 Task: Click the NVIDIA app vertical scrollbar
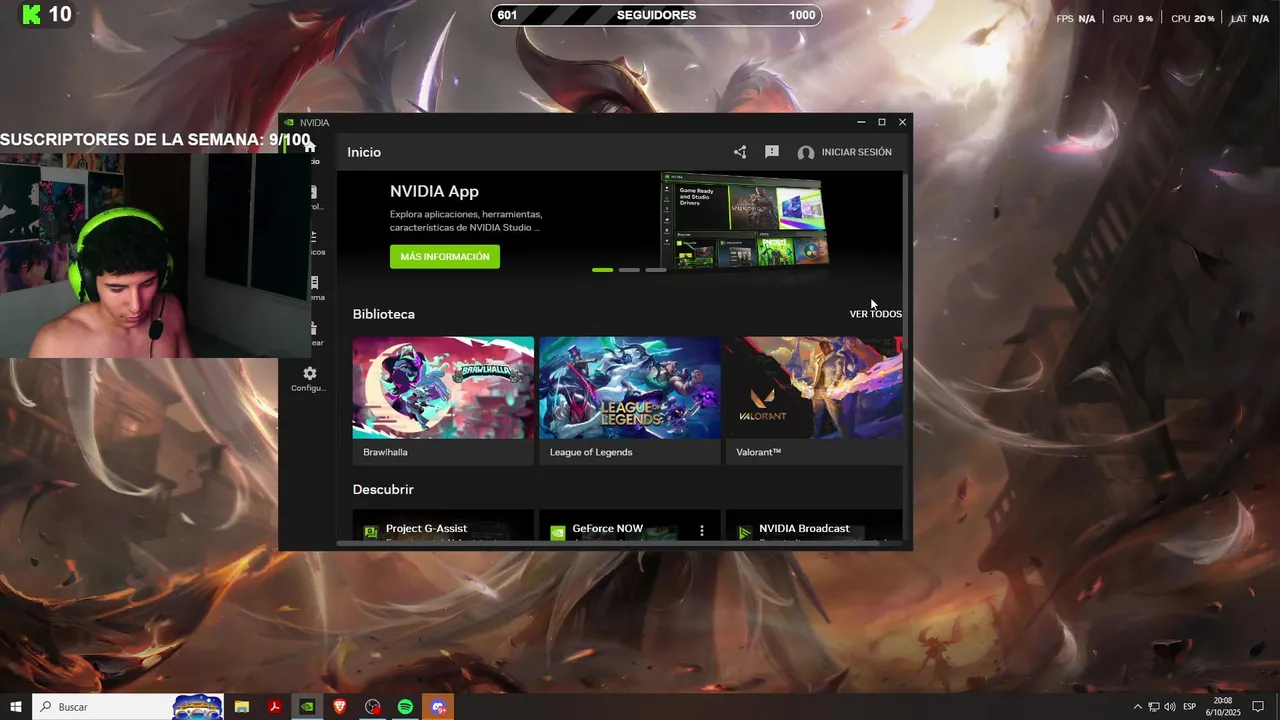(906, 260)
